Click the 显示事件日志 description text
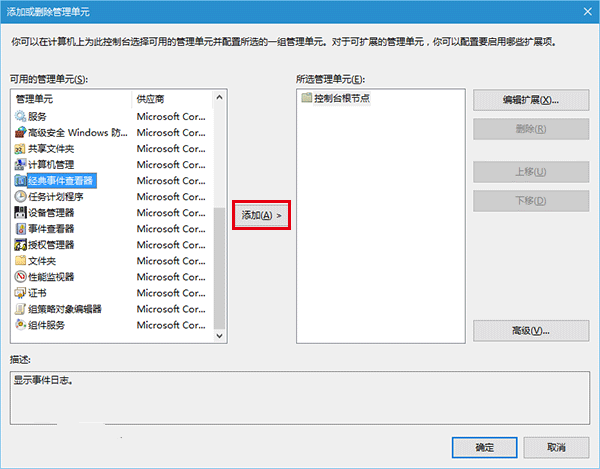Screen dimensions: 600x469 43,380
